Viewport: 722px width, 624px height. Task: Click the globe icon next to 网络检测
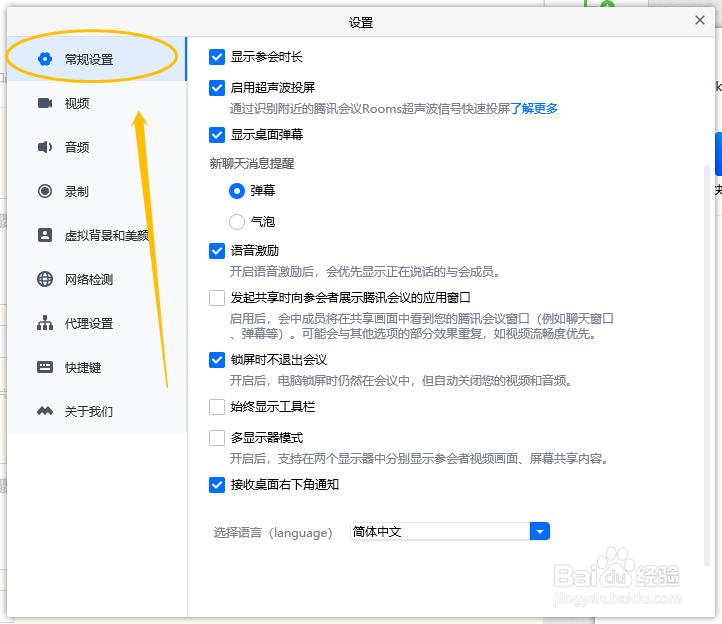coord(45,279)
